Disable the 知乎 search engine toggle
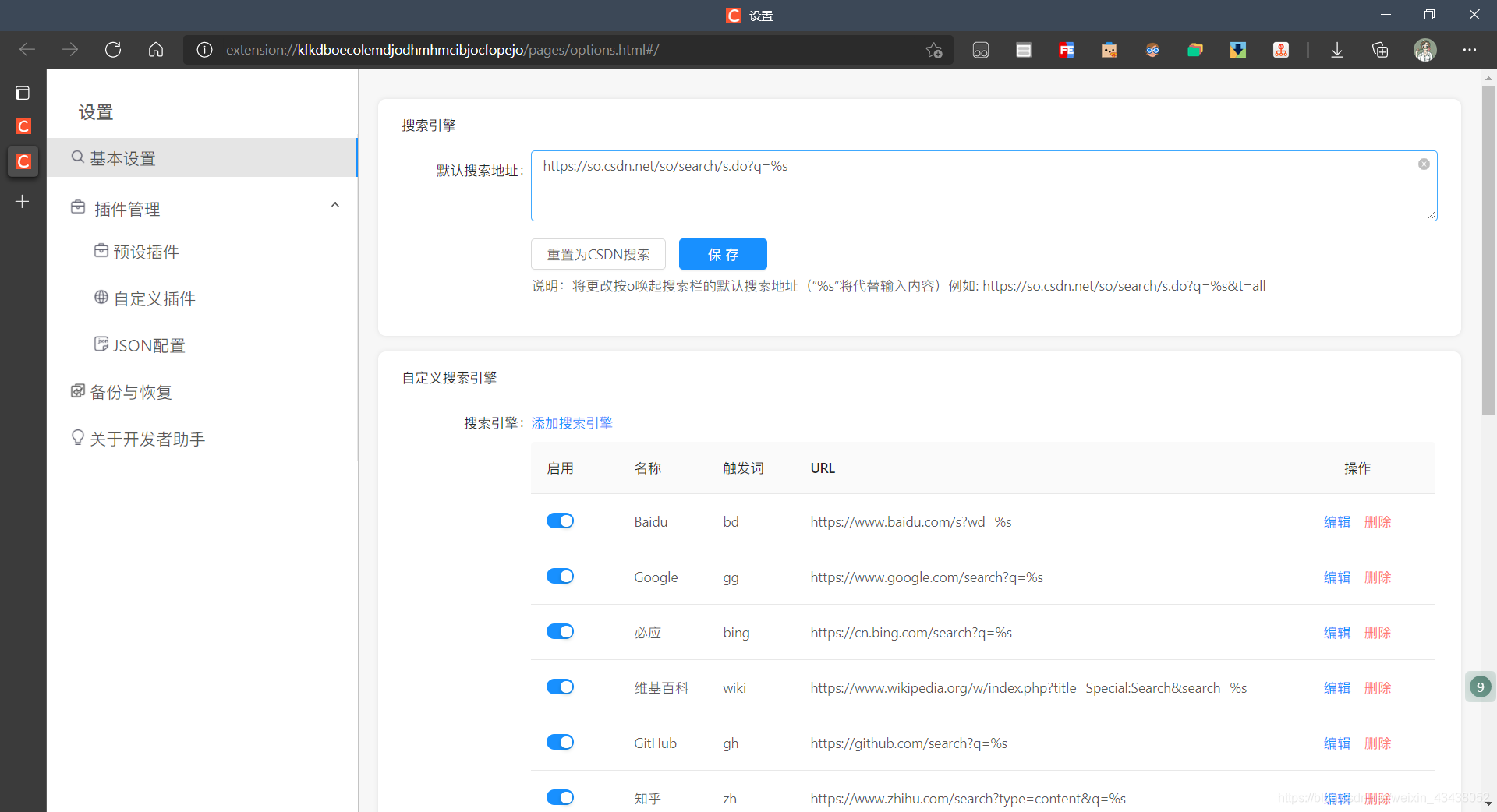 tap(560, 797)
